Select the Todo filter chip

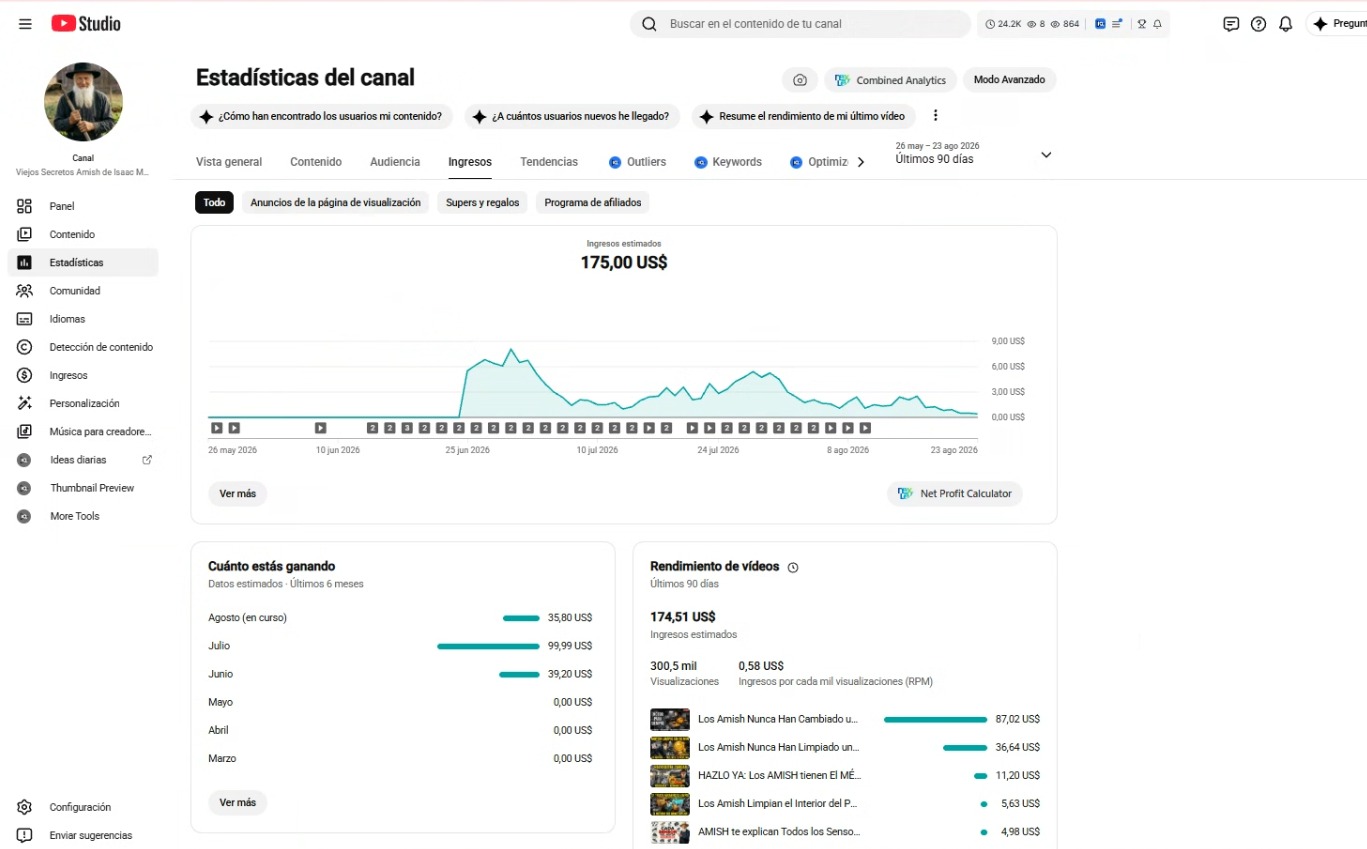[214, 202]
